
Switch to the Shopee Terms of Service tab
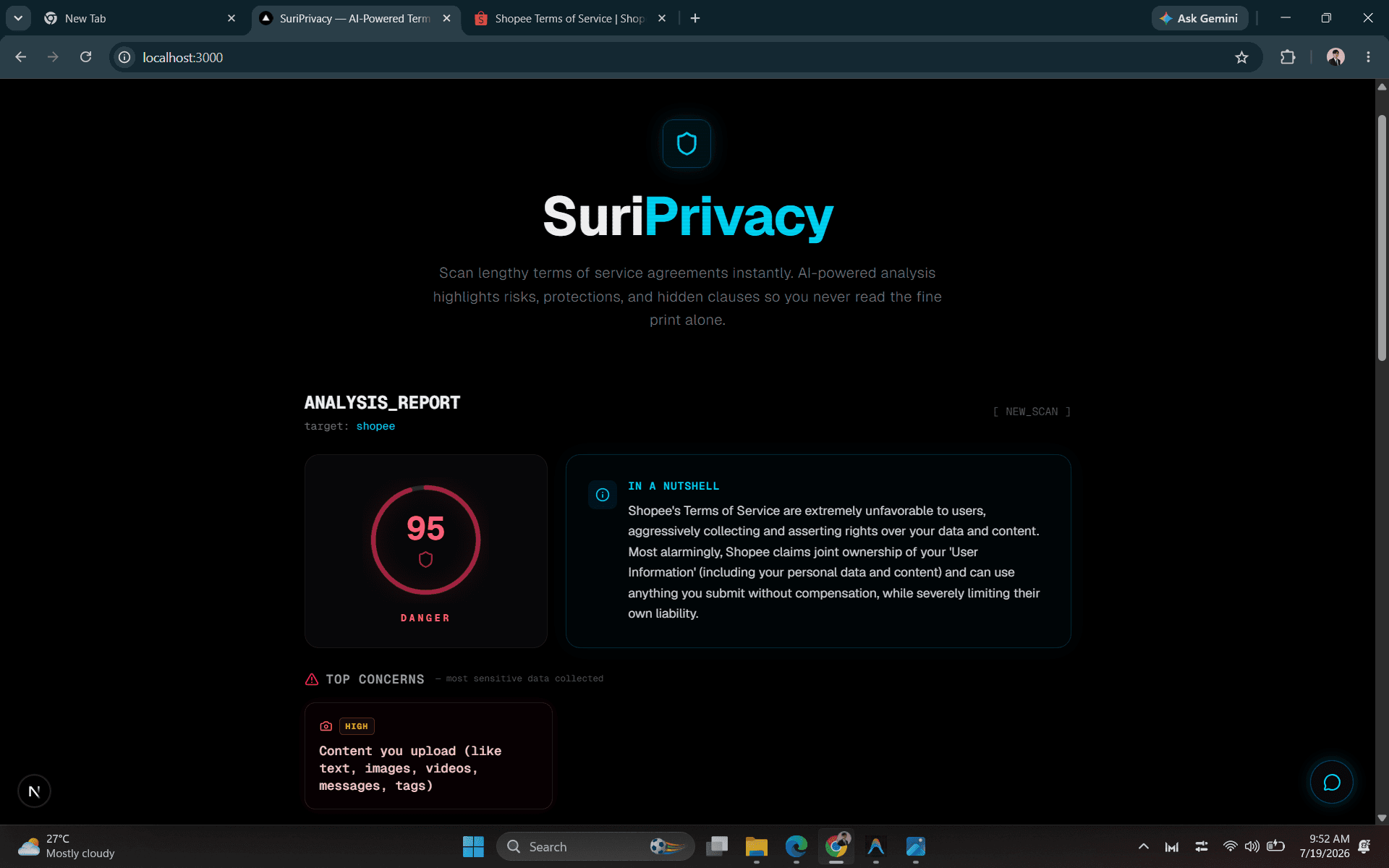click(x=569, y=18)
